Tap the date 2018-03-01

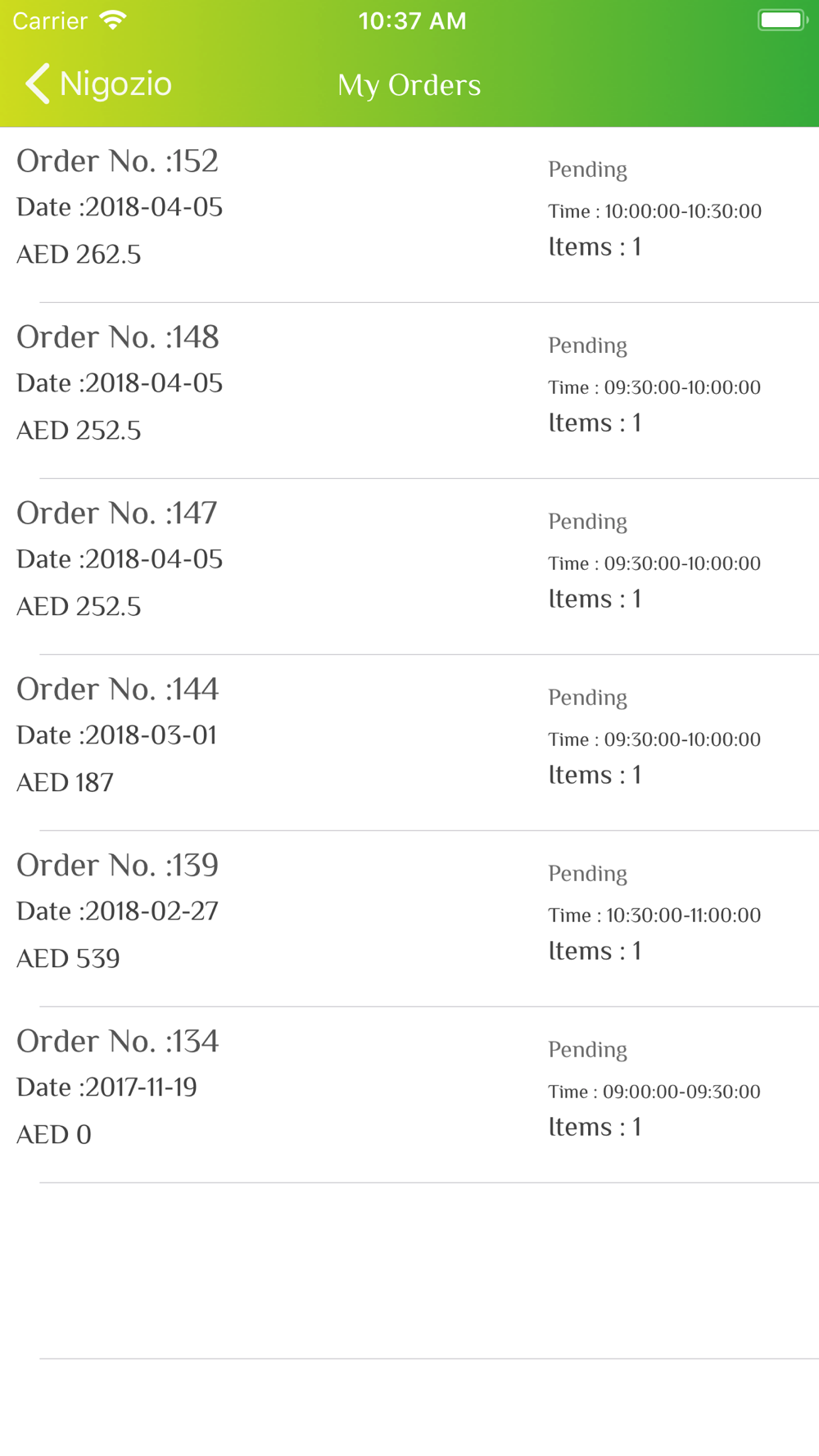(117, 735)
